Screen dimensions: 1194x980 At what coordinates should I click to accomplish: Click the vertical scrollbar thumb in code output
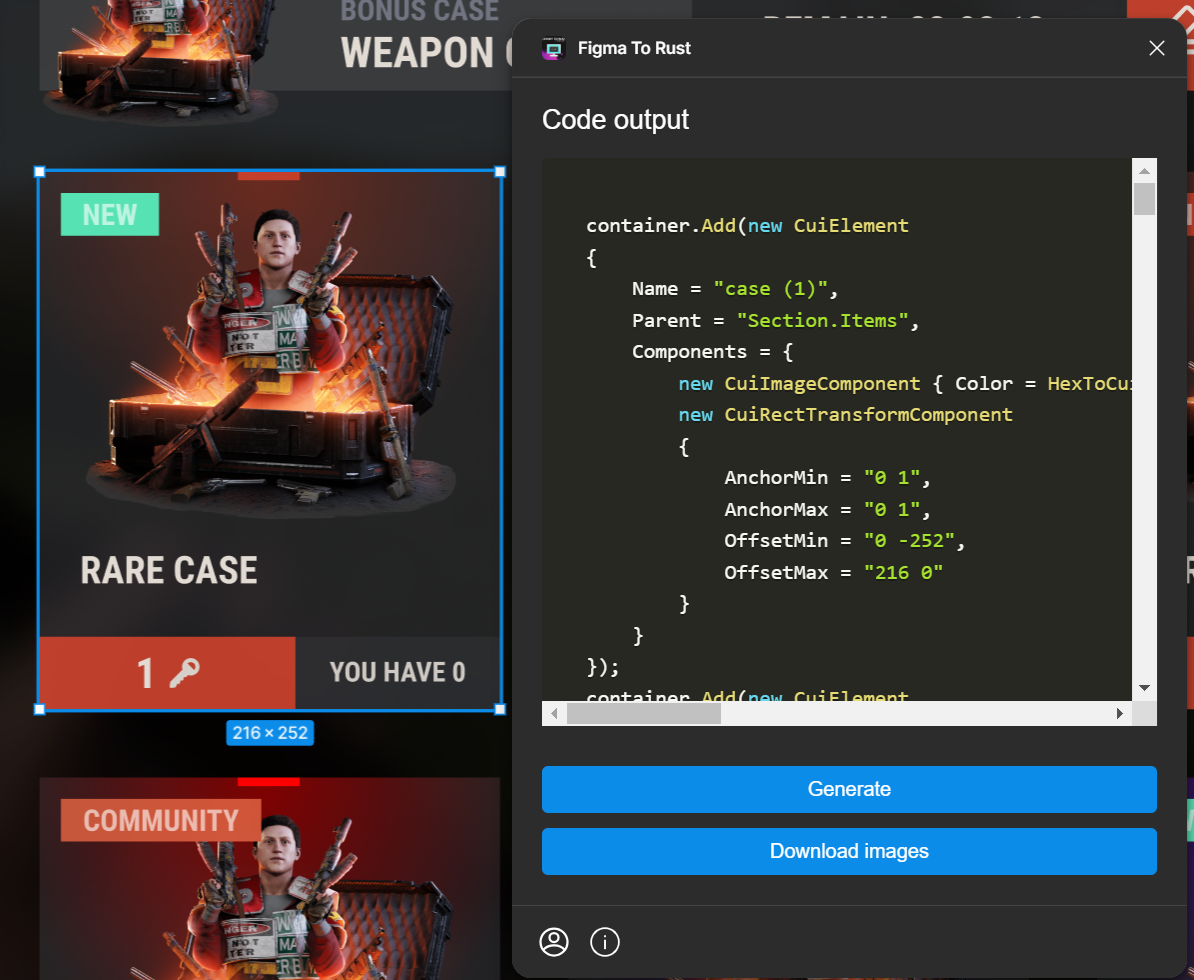pos(1145,198)
